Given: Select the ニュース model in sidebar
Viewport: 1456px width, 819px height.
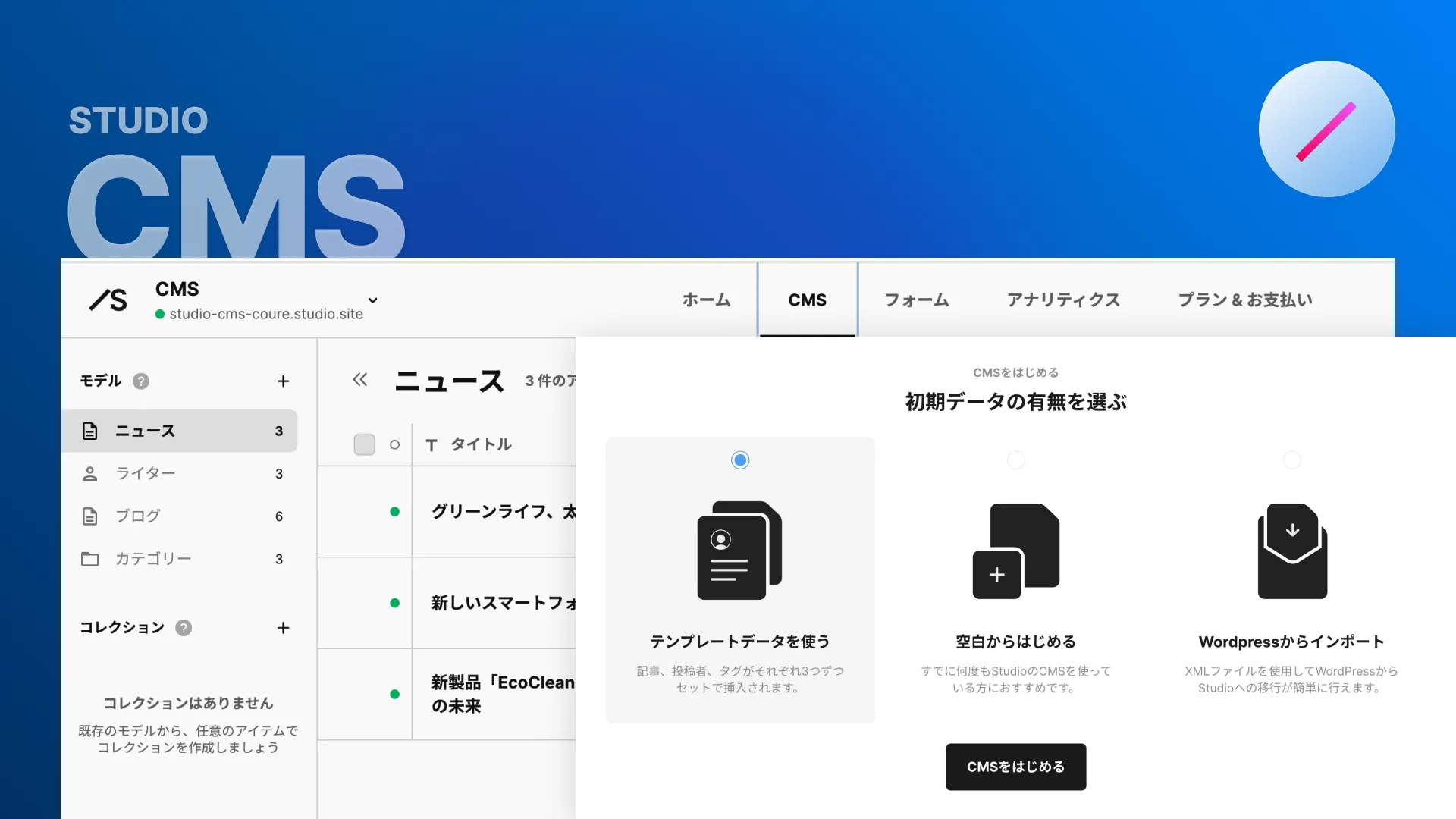Looking at the screenshot, I should click(x=180, y=431).
